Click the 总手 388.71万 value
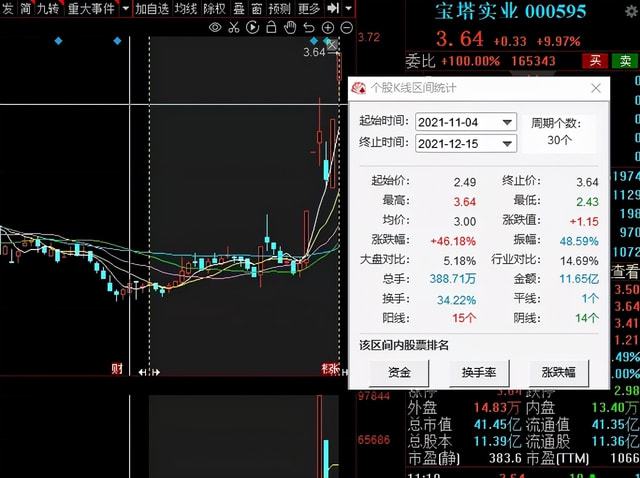The image size is (640, 478). point(453,279)
